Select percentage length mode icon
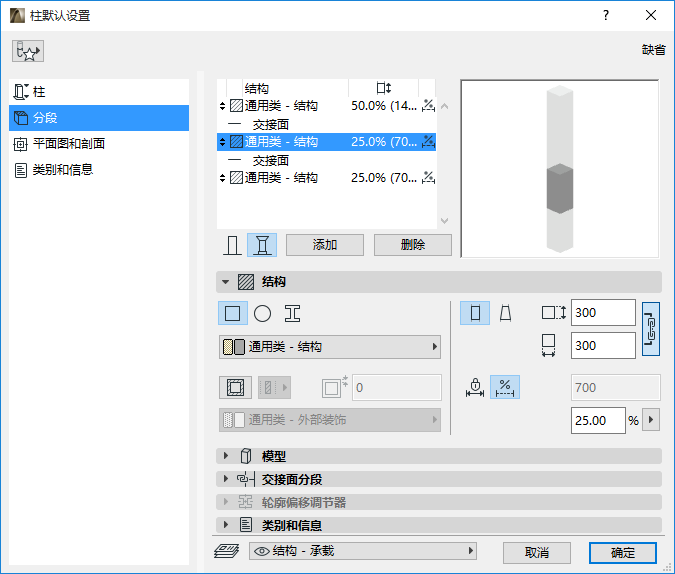This screenshot has width=675, height=574. (505, 387)
